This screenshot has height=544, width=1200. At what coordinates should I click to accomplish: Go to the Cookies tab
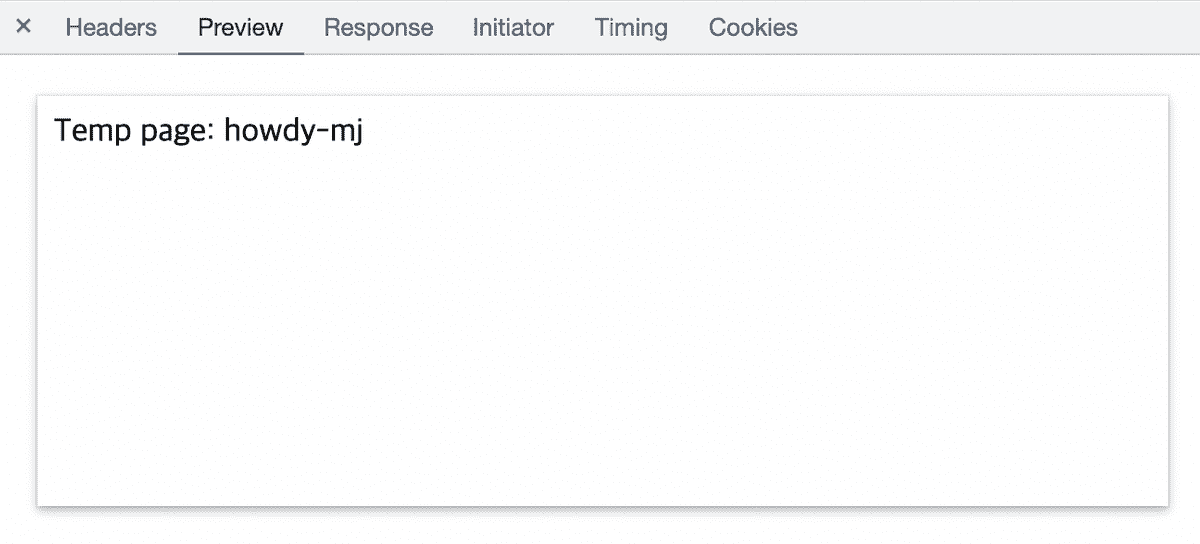click(753, 27)
